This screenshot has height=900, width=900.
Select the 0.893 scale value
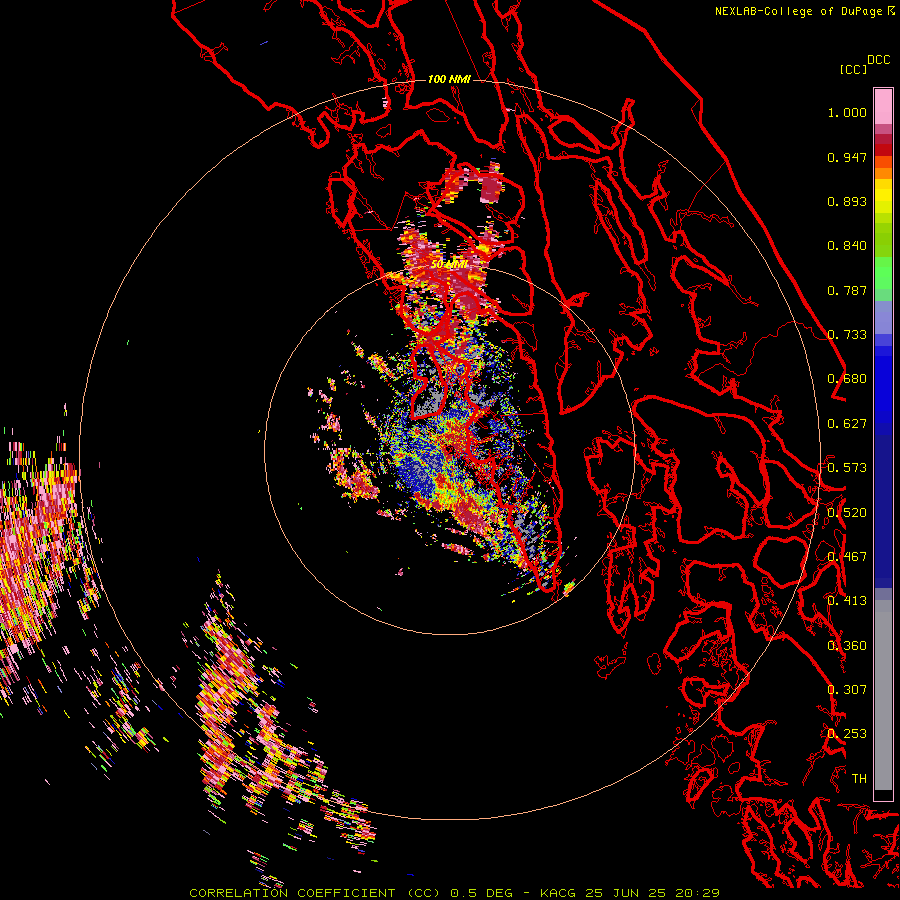pos(847,201)
